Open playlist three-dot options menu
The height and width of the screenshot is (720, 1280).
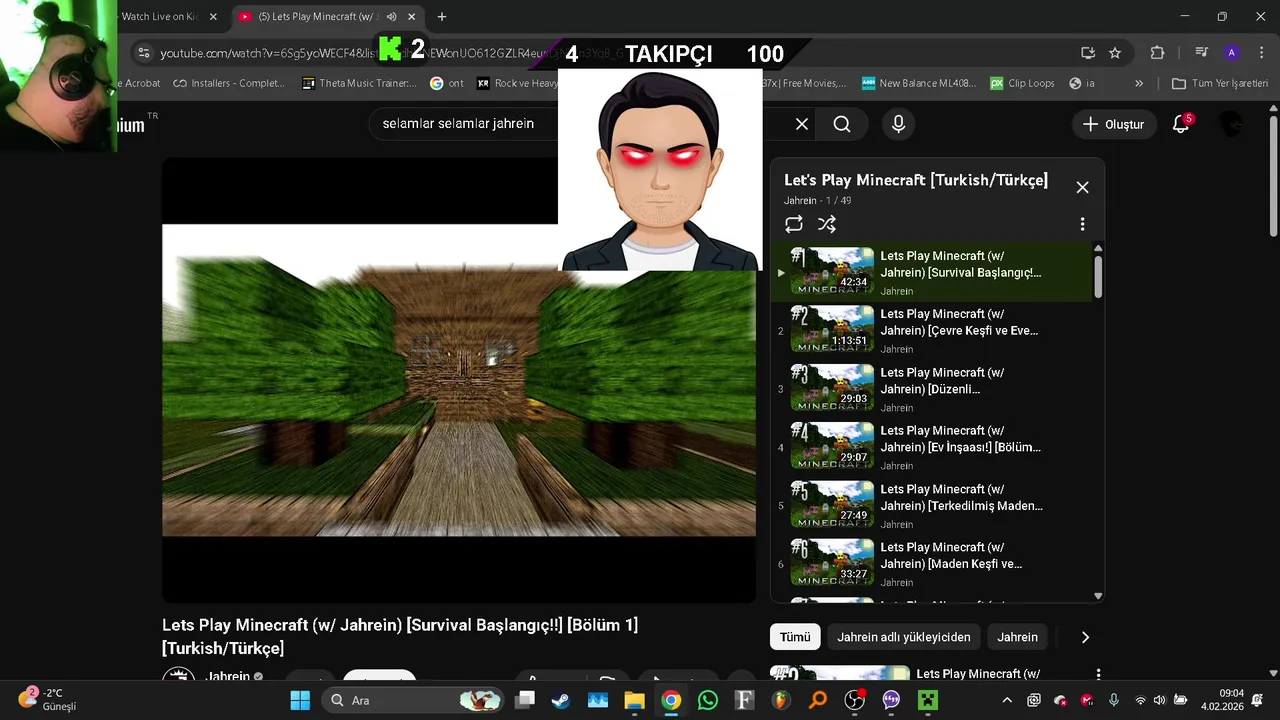click(1082, 224)
